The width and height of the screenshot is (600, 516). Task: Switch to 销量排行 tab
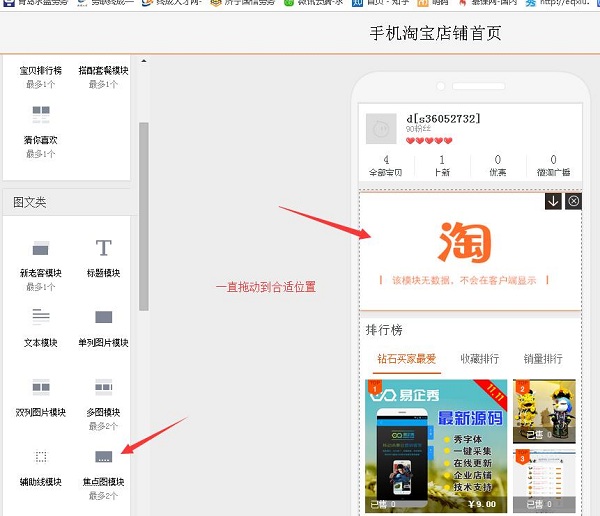coord(543,359)
